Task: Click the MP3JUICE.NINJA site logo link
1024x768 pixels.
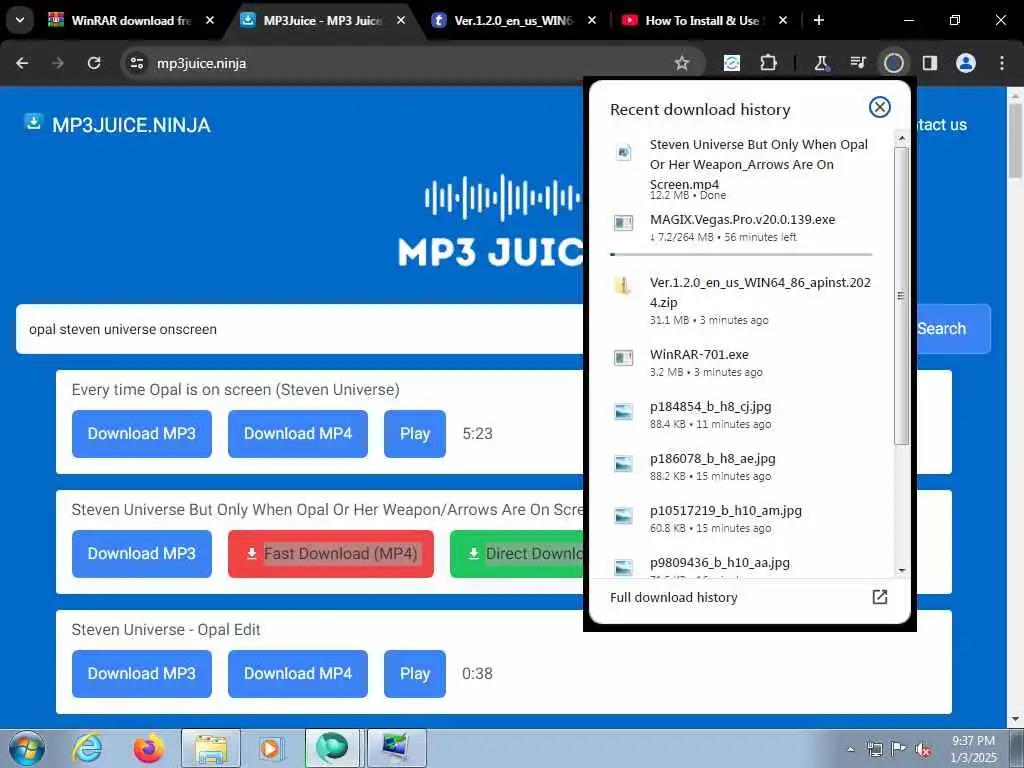Action: click(117, 124)
